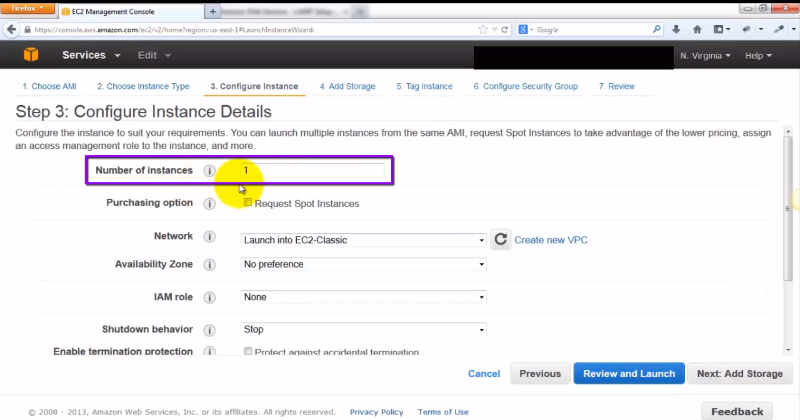The width and height of the screenshot is (800, 420).
Task: Click the scrollbar down arrow
Action: point(788,350)
